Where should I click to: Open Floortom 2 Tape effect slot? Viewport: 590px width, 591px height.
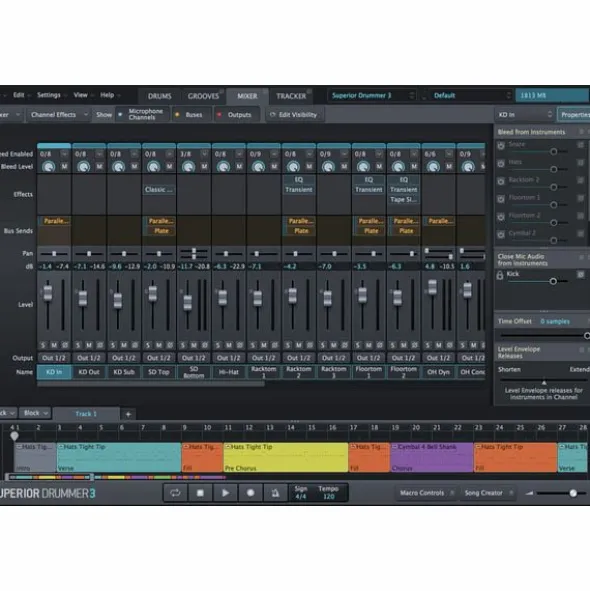(403, 199)
